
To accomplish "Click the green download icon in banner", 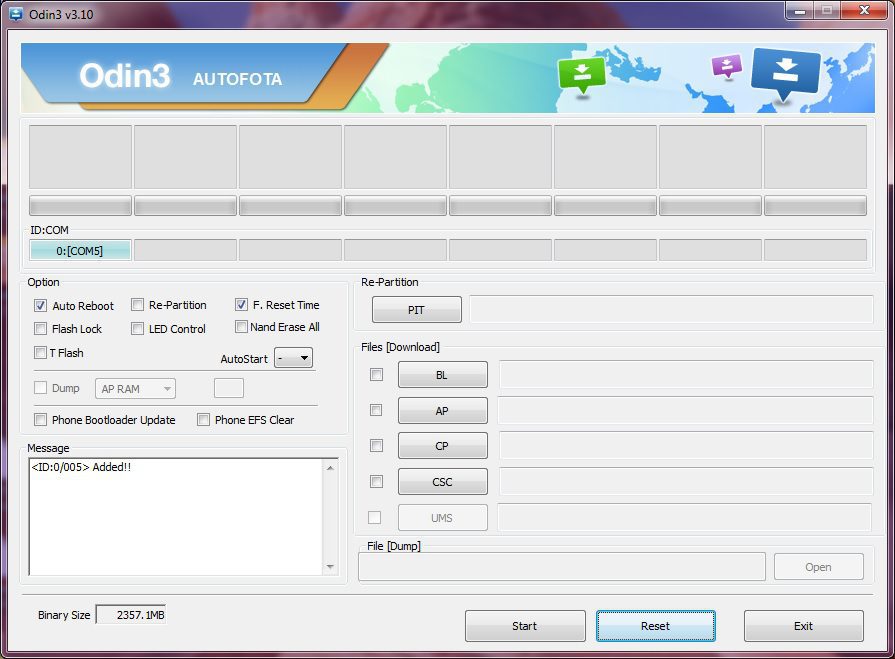I will (582, 74).
